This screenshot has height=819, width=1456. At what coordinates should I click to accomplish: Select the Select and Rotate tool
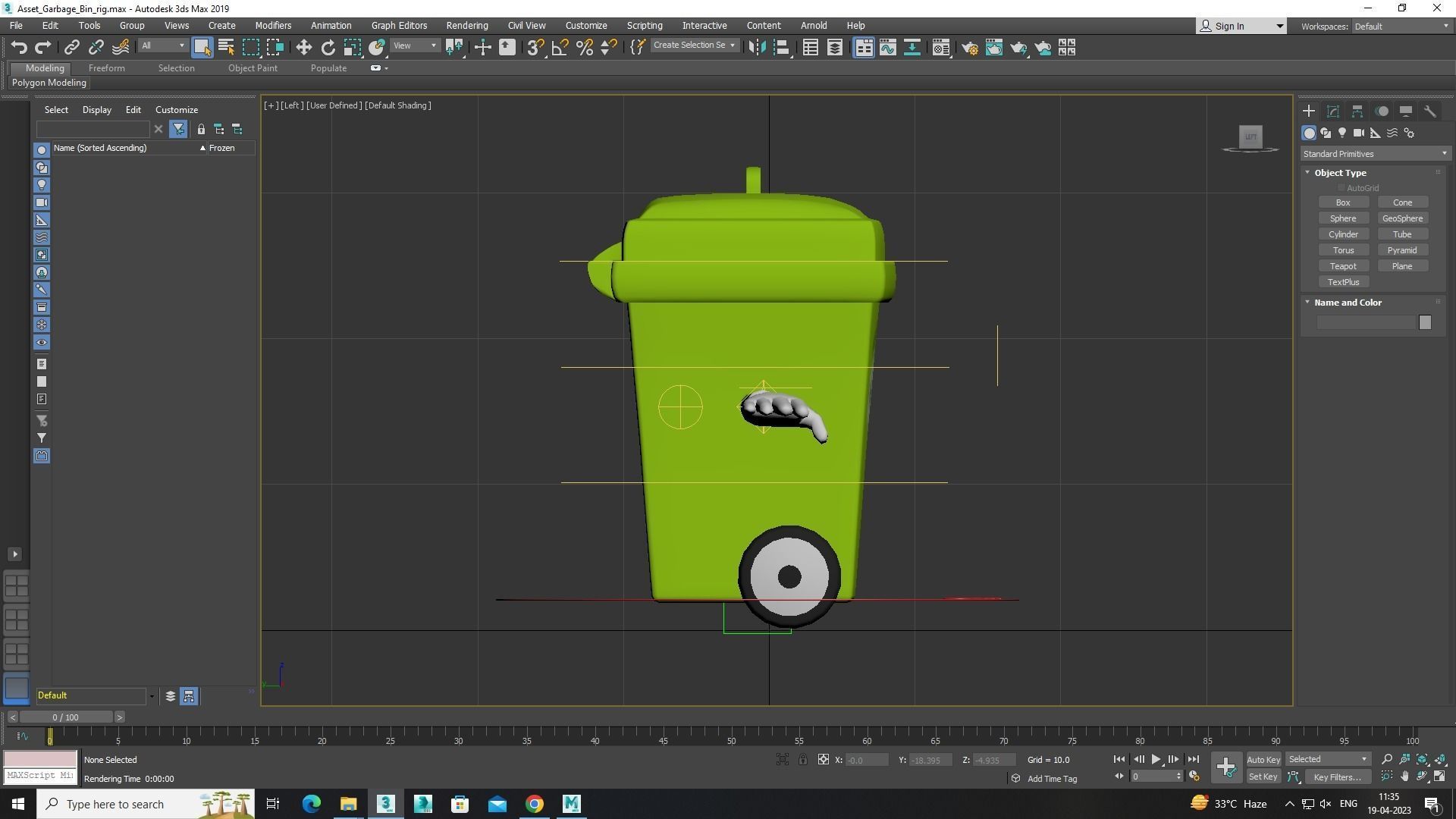tap(328, 47)
